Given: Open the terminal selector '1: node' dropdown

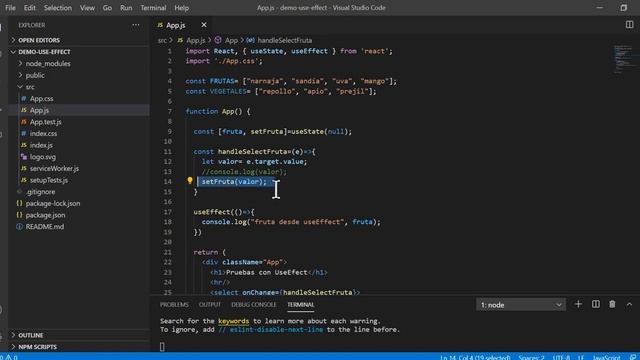Looking at the screenshot, I should 521,305.
